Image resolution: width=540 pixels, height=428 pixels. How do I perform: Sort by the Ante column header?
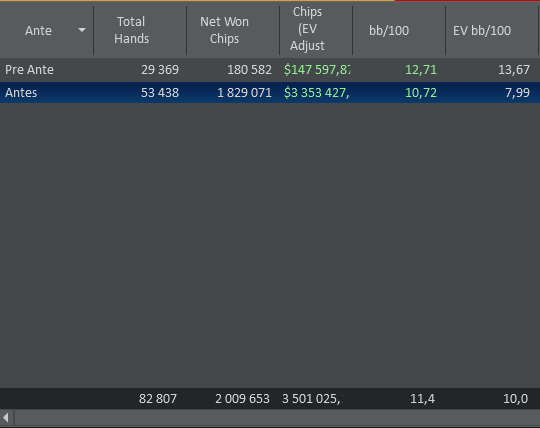pyautogui.click(x=38, y=31)
